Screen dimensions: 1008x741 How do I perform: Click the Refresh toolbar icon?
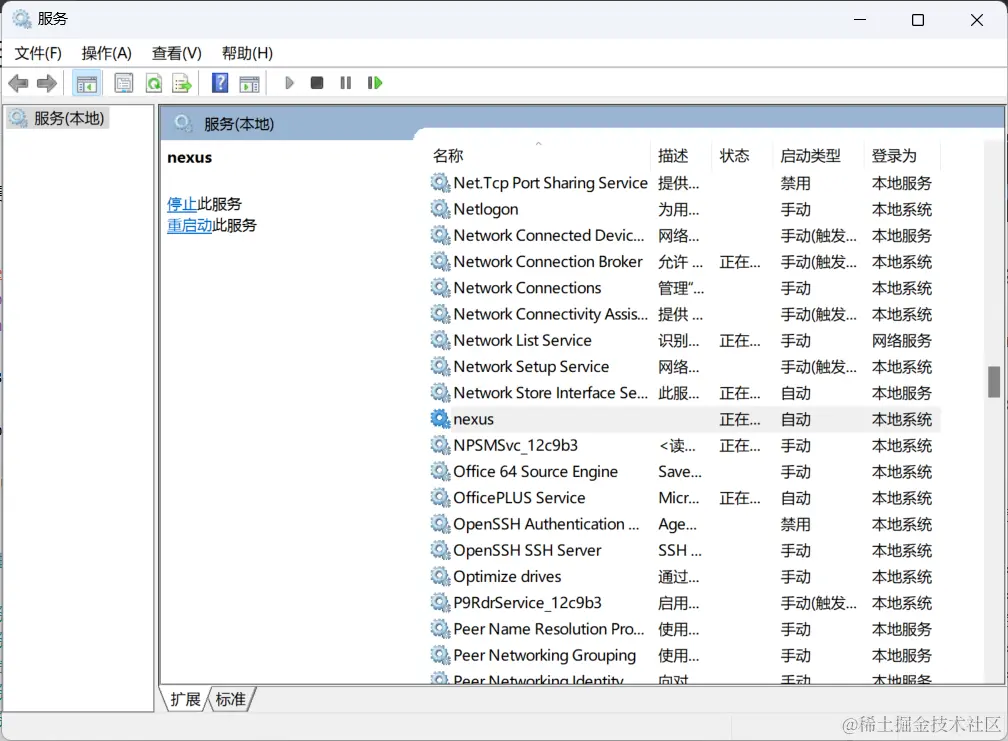pyautogui.click(x=154, y=83)
